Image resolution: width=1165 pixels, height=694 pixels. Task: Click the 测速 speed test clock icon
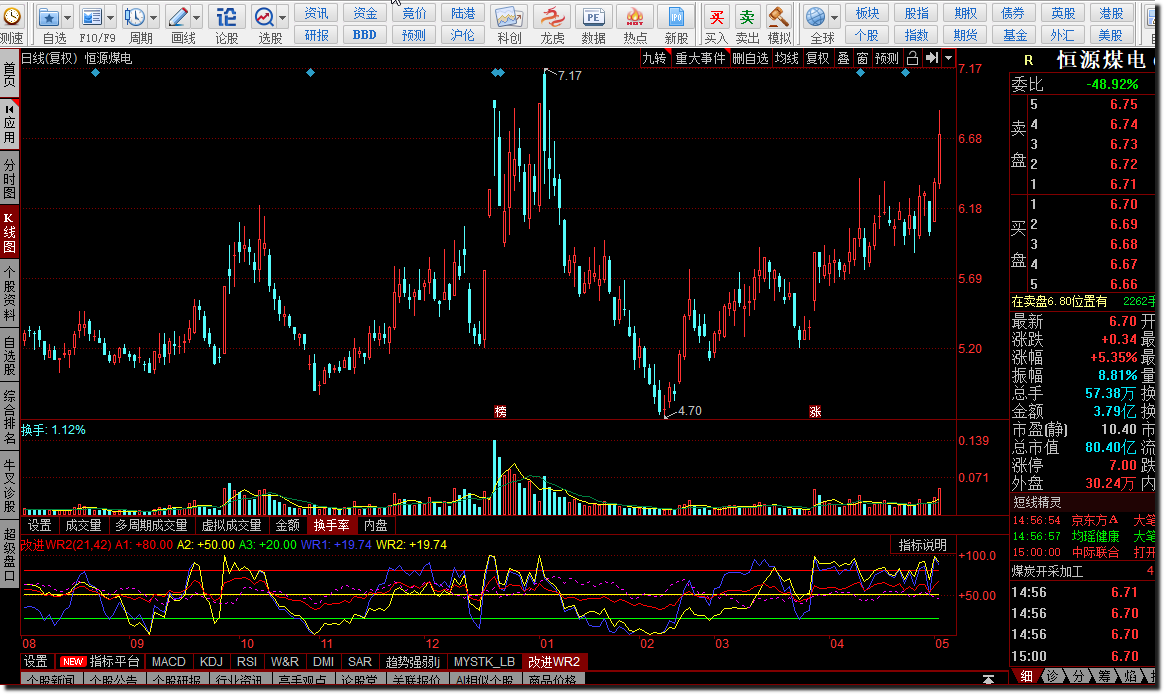click(x=11, y=16)
